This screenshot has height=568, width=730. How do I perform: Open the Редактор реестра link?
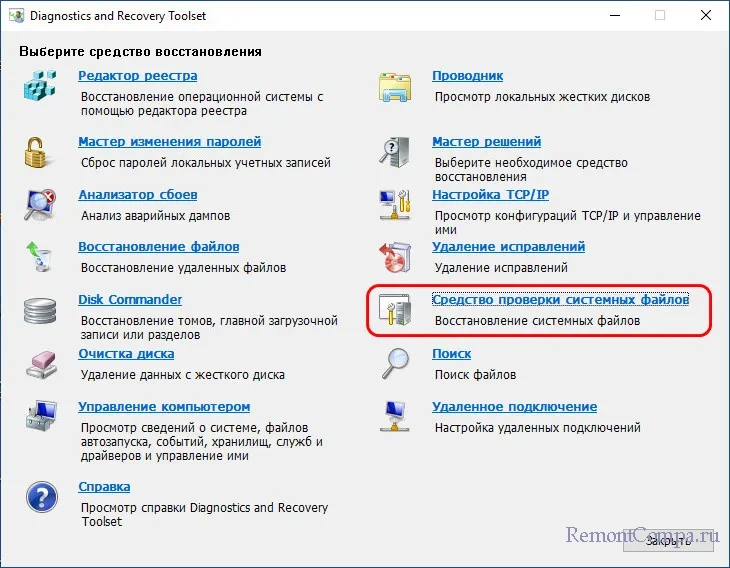click(137, 75)
